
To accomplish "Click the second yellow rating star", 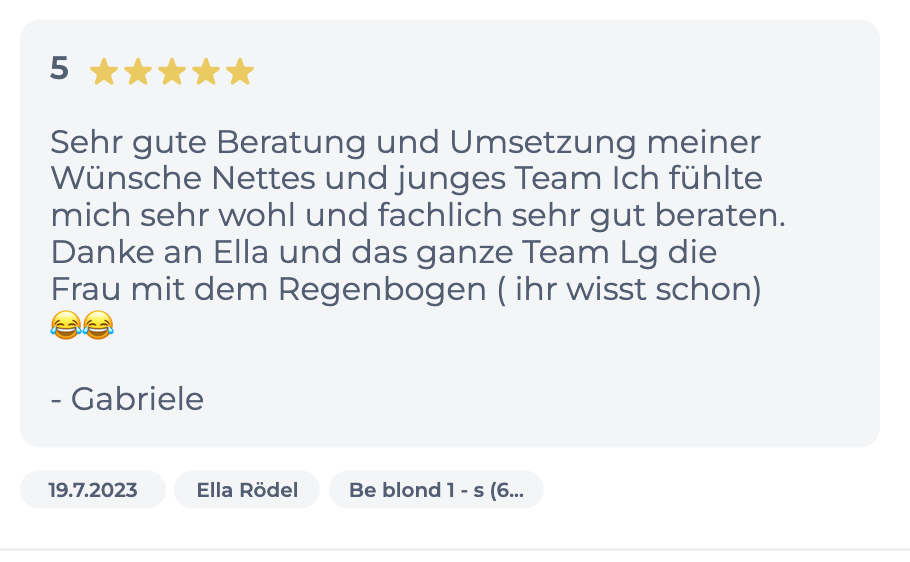I will tap(138, 72).
